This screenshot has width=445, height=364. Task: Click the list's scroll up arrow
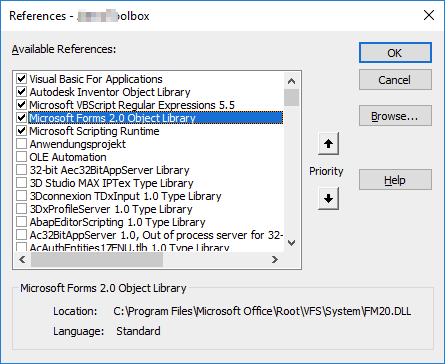(292, 81)
